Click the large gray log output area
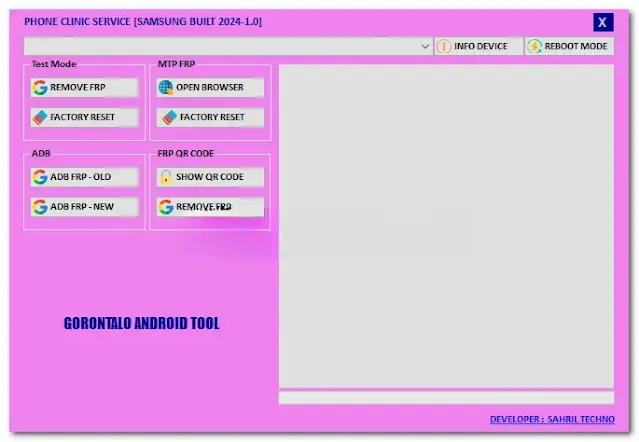Screen dimensions: 639x442 tap(446, 226)
